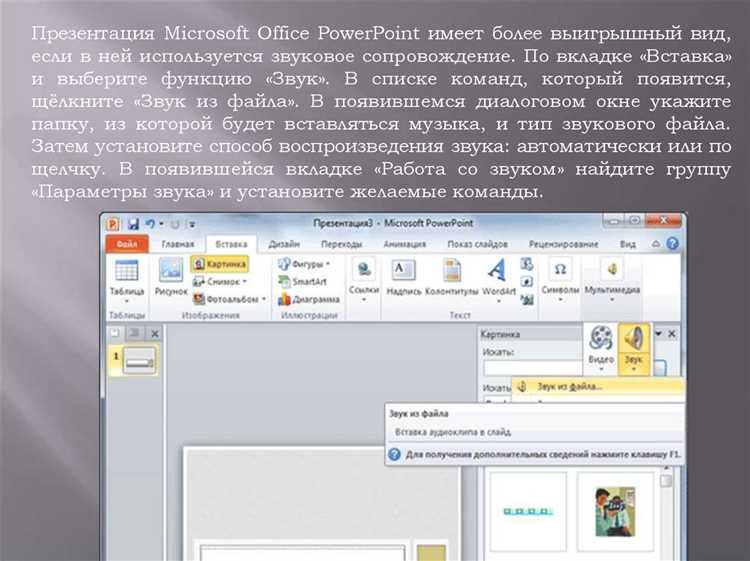Select slide 1 thumbnail
Viewport: 750px width, 561px height.
coord(139,361)
